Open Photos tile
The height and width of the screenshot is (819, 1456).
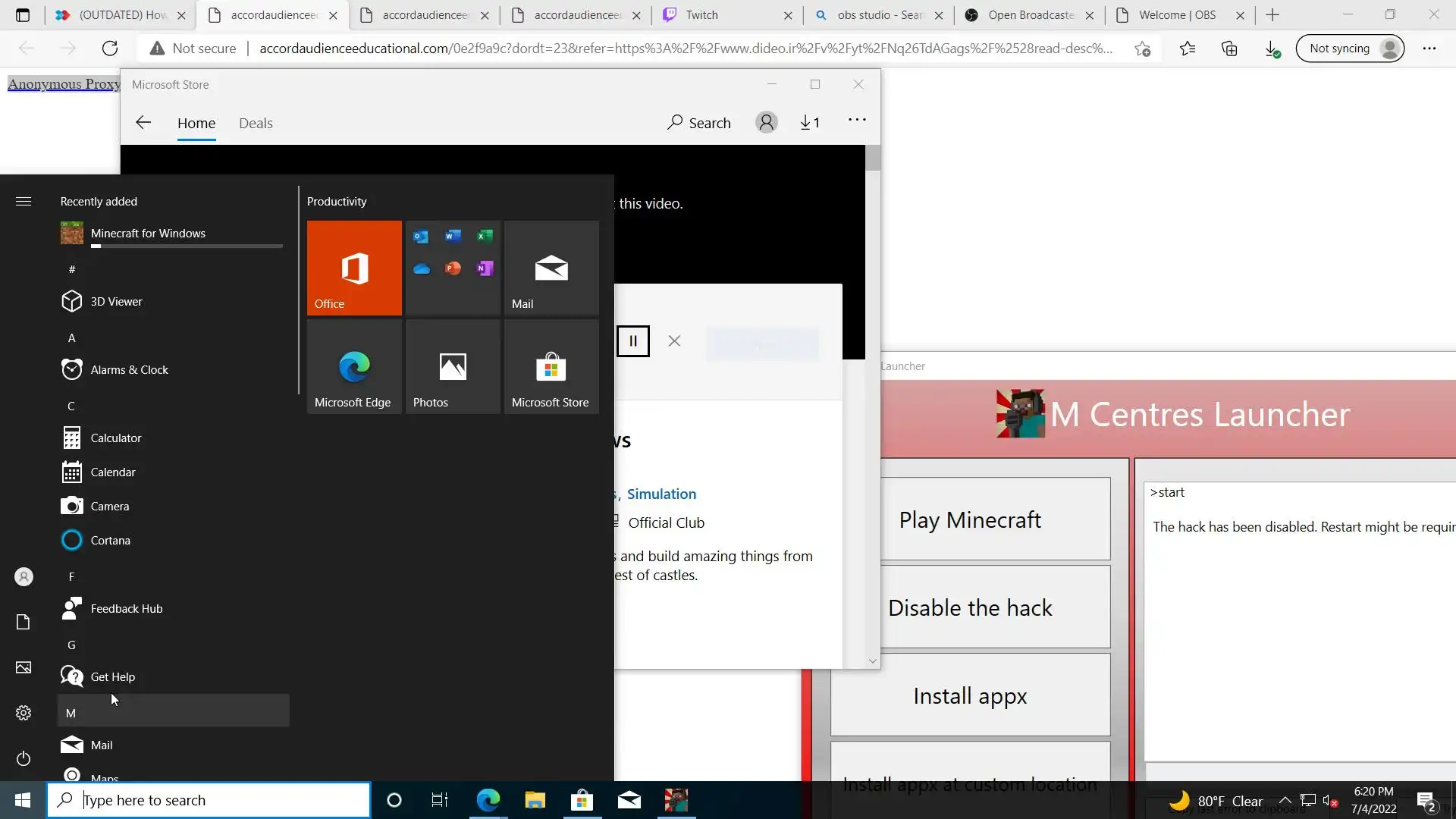(453, 367)
